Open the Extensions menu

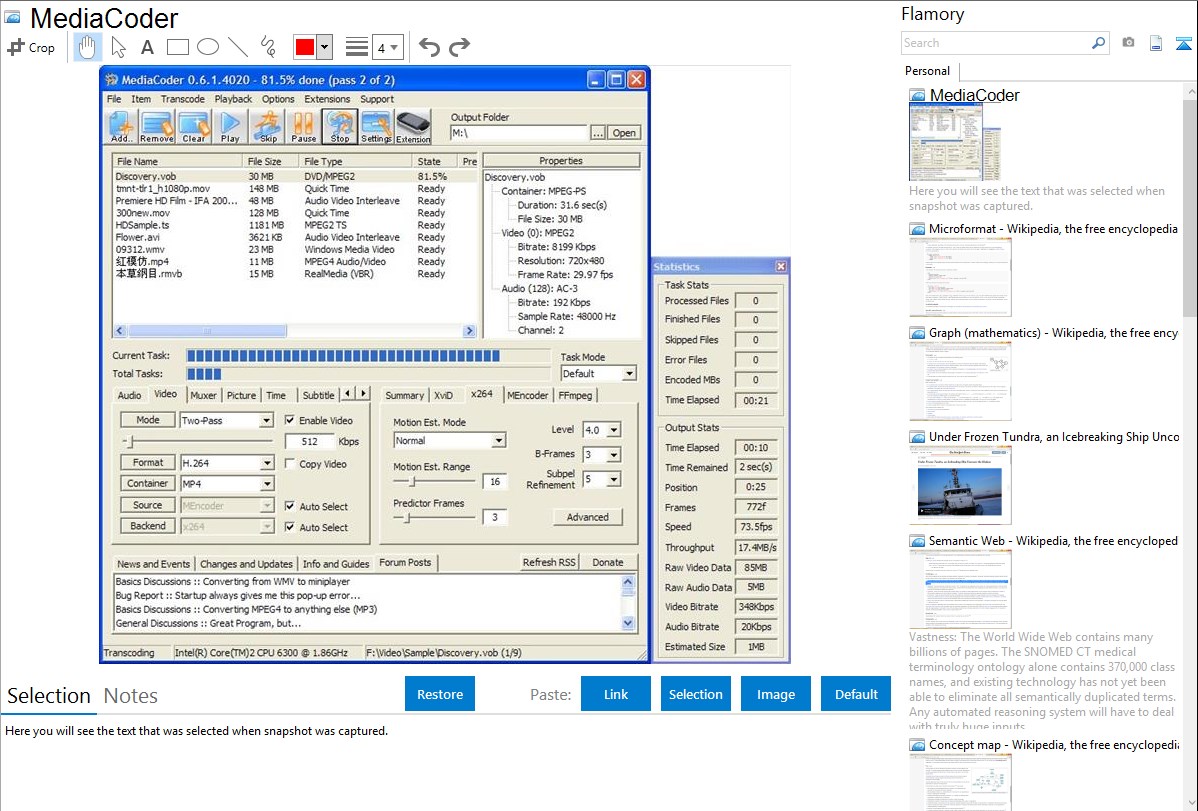(327, 99)
